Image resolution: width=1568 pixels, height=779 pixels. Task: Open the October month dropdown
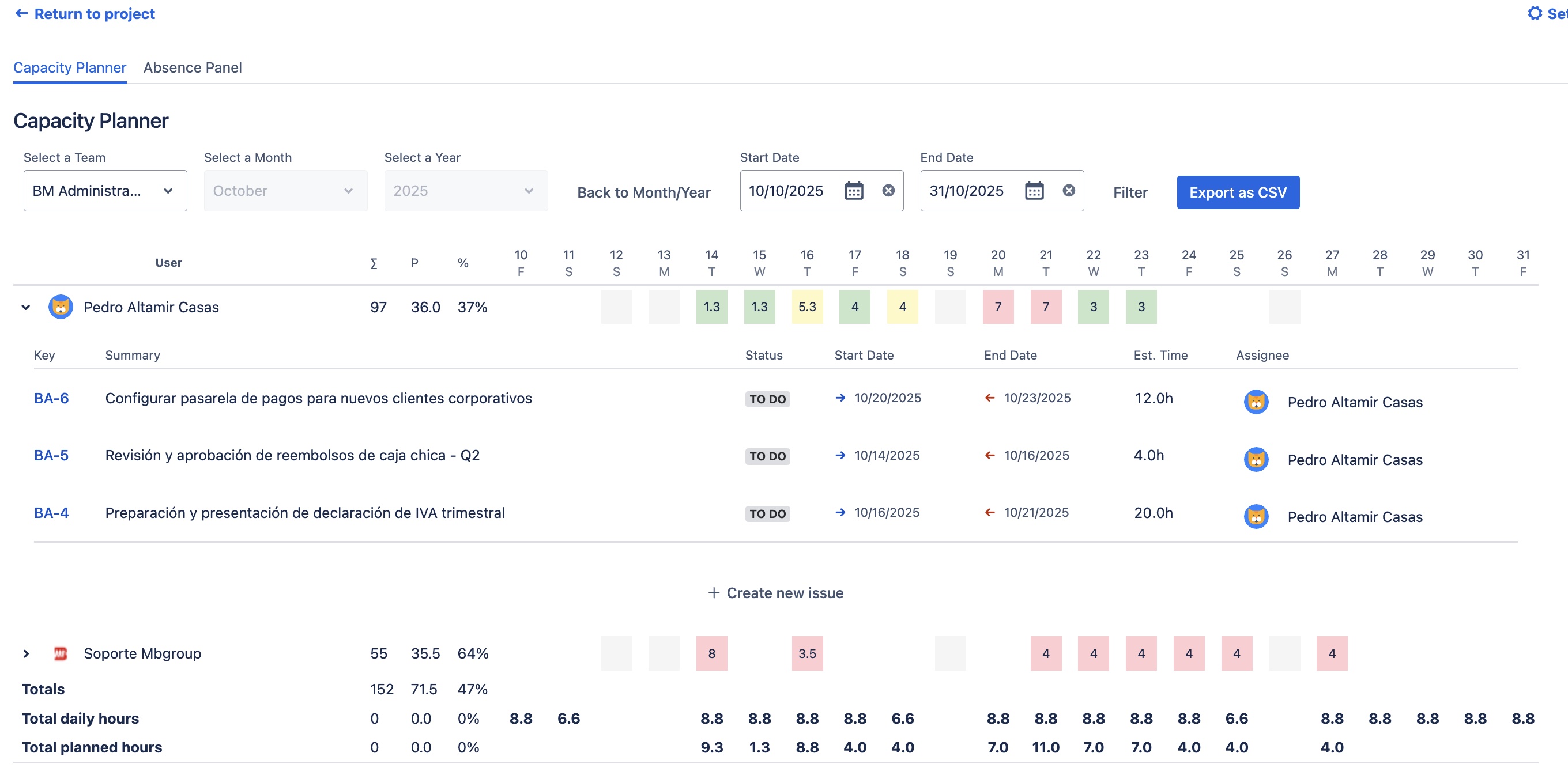[x=285, y=191]
